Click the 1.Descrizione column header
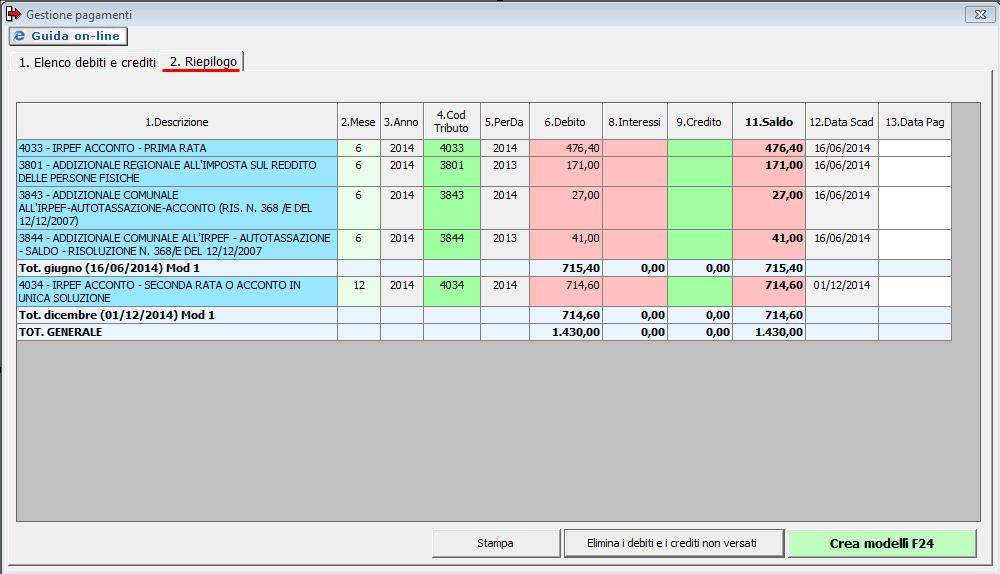 177,122
